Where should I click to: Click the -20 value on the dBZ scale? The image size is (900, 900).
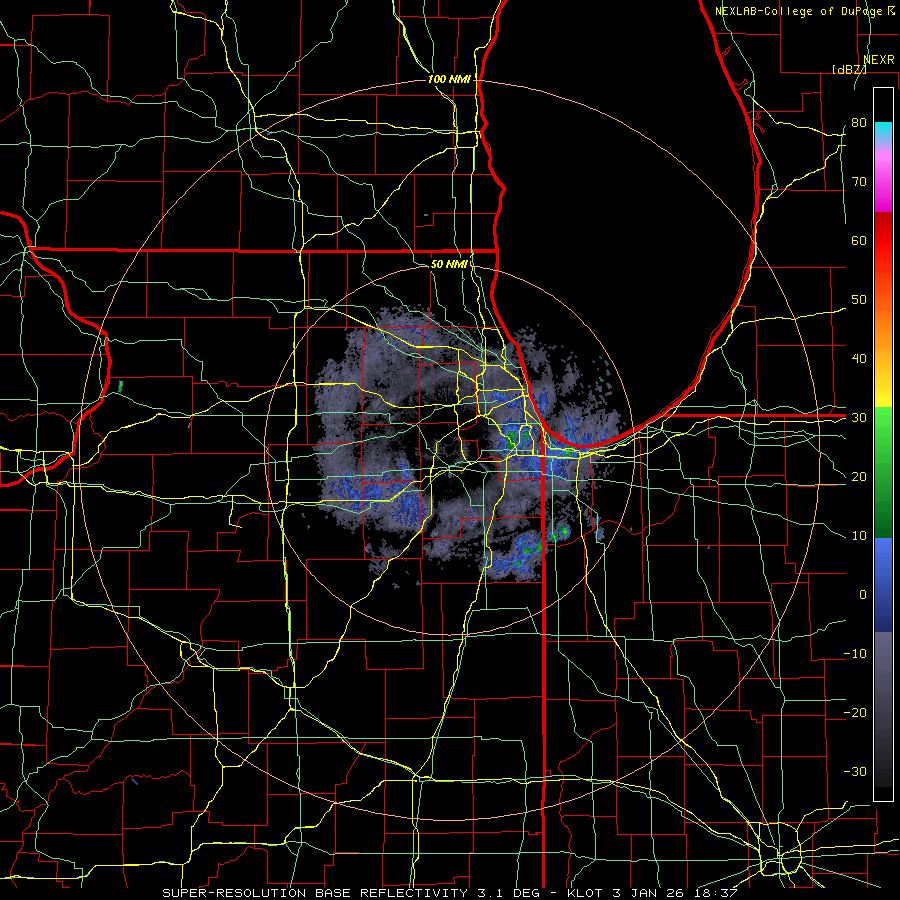tap(855, 712)
